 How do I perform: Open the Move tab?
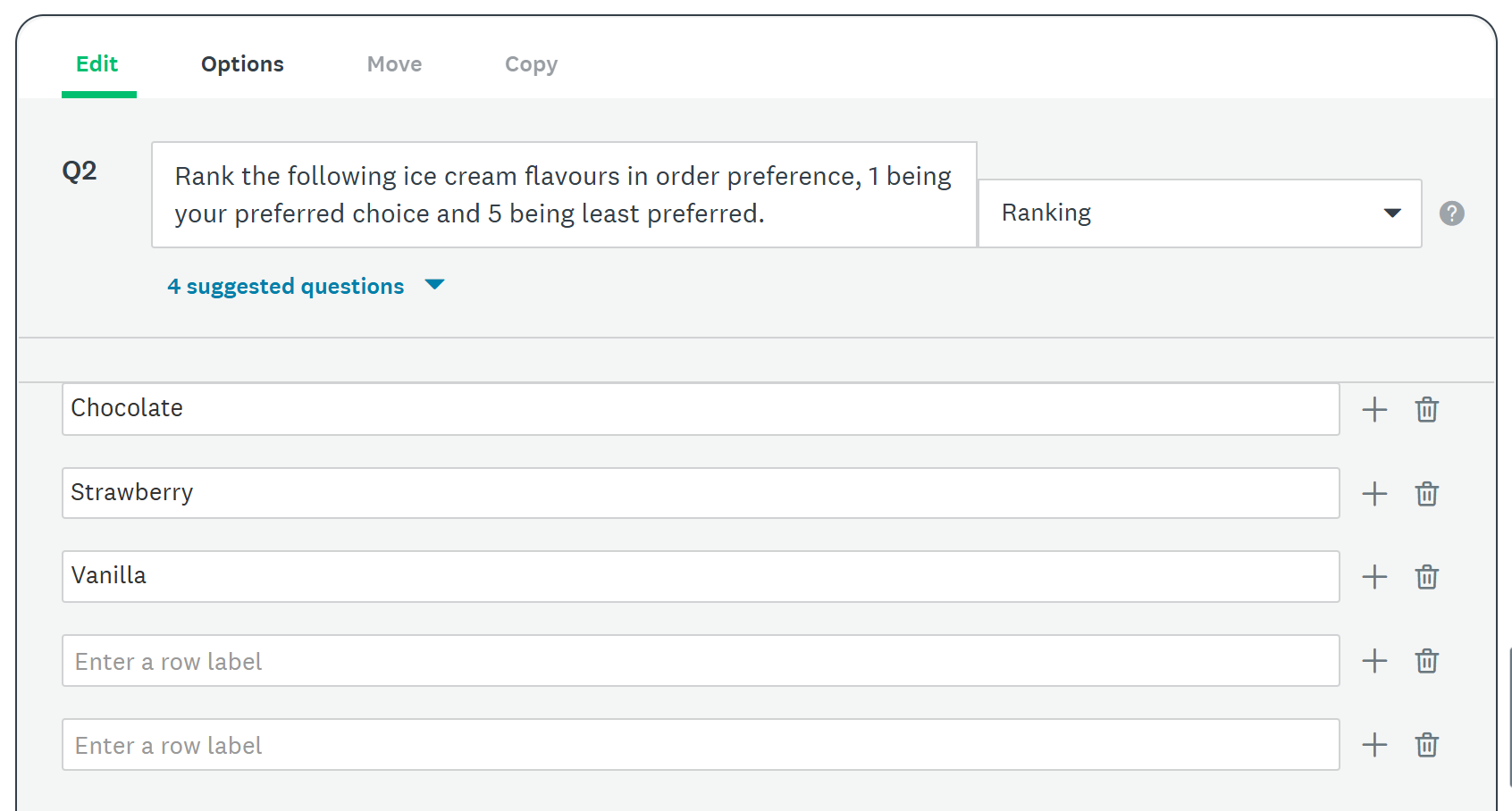coord(394,64)
